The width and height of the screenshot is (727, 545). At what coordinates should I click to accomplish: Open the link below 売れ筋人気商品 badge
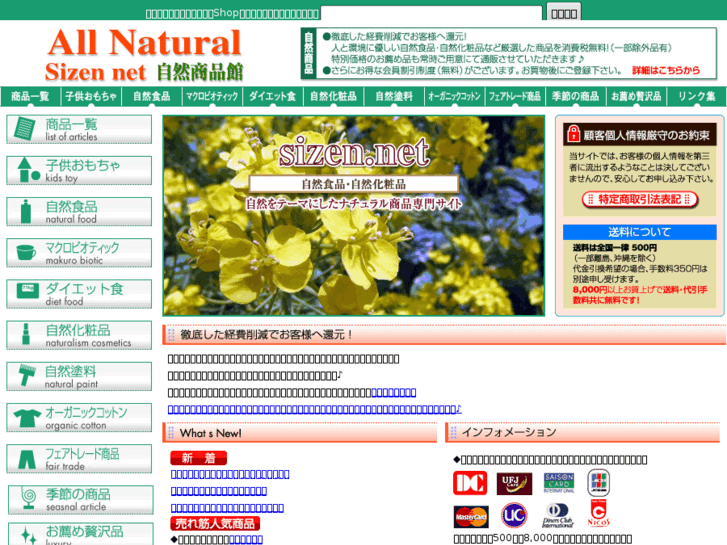tap(246, 539)
